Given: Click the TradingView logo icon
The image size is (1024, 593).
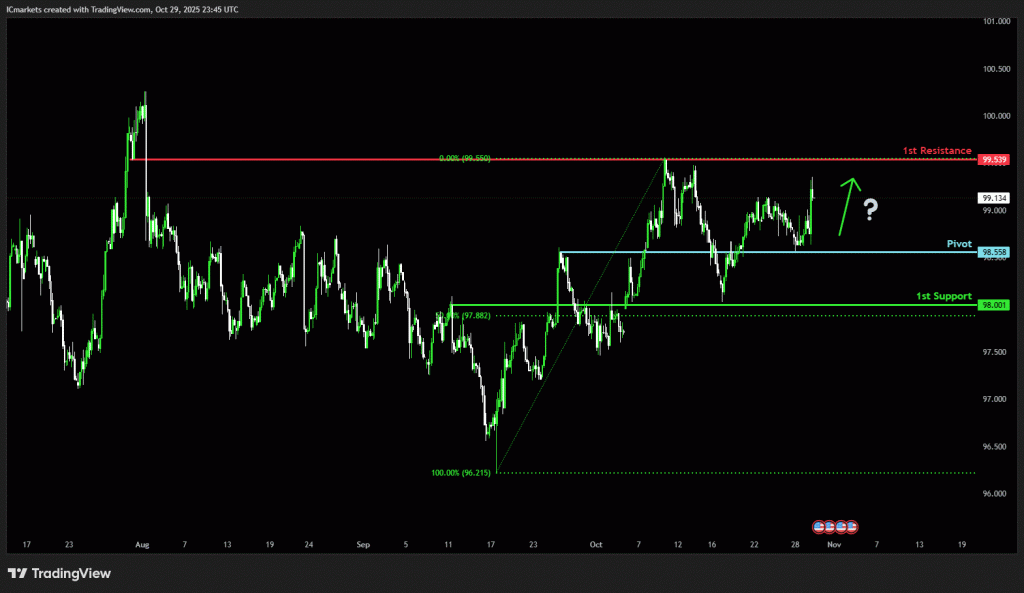Looking at the screenshot, I should [x=18, y=573].
